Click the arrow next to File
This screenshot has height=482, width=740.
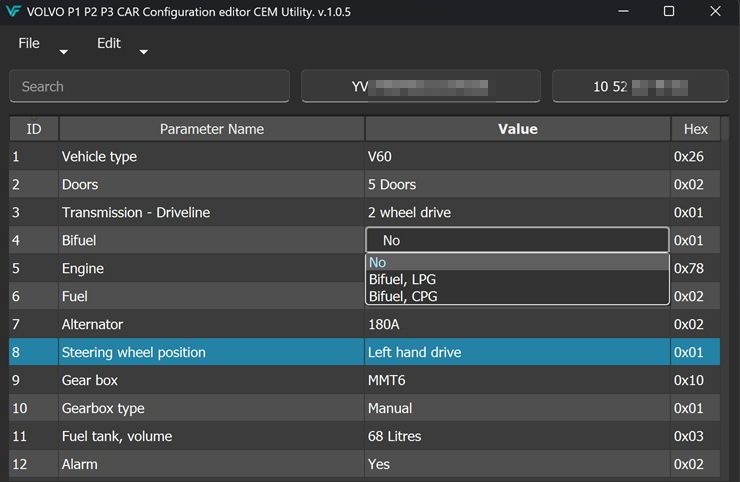[x=64, y=52]
